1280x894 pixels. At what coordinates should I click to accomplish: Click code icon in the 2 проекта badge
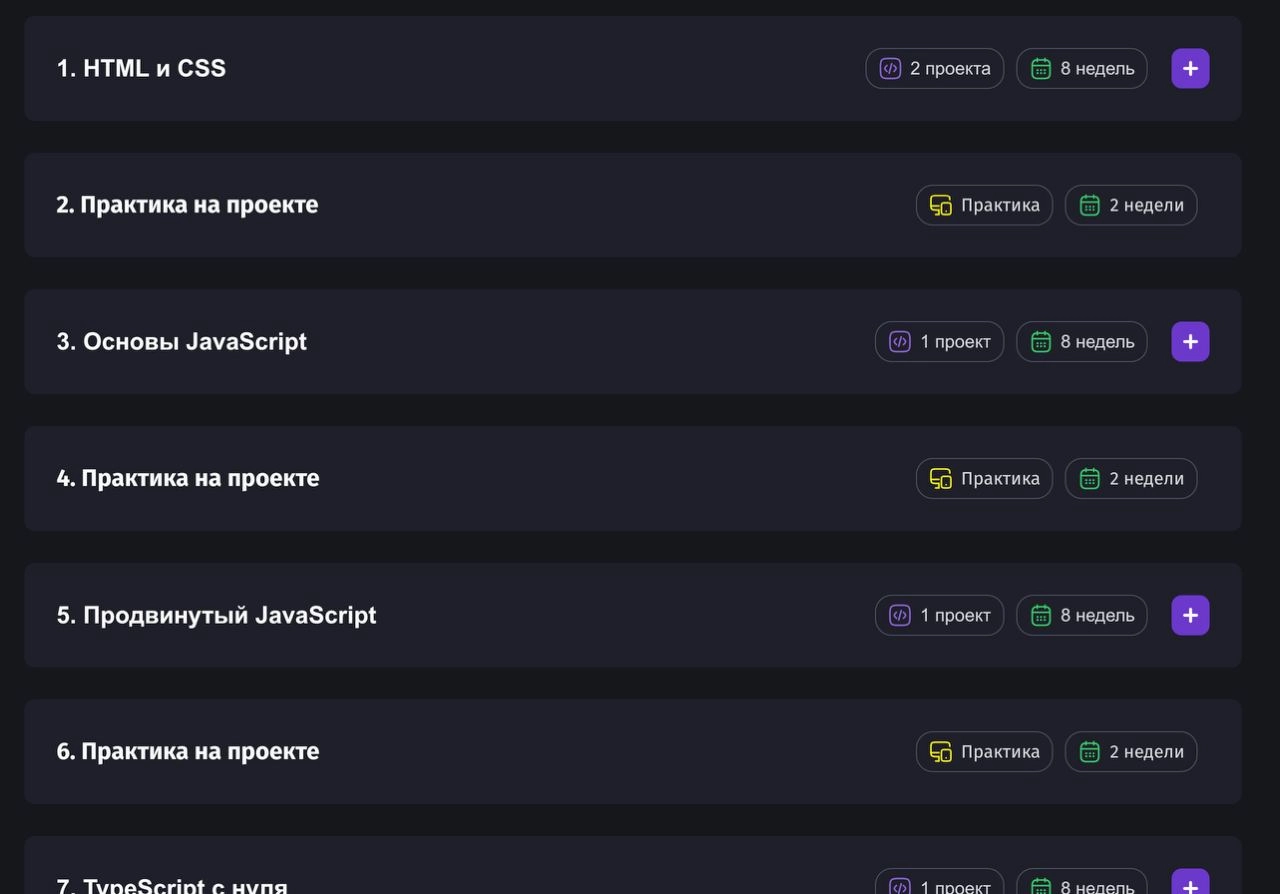(x=890, y=69)
